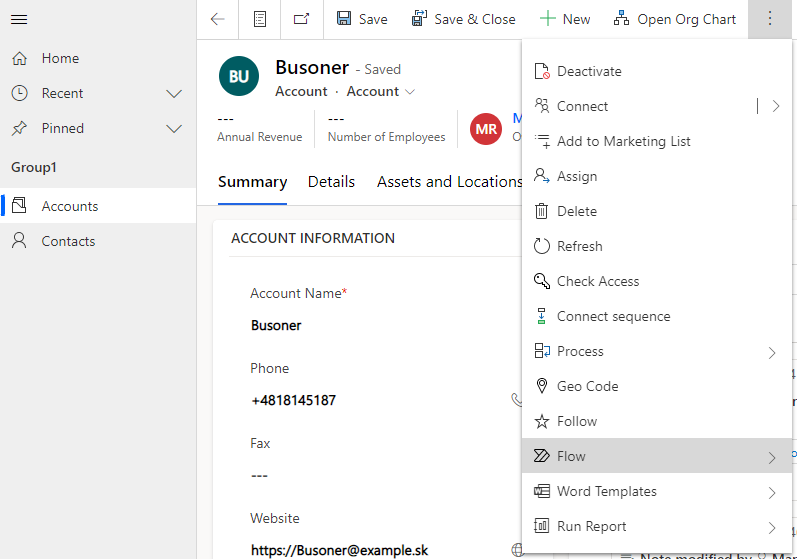Switch to the Details tab

(x=331, y=182)
